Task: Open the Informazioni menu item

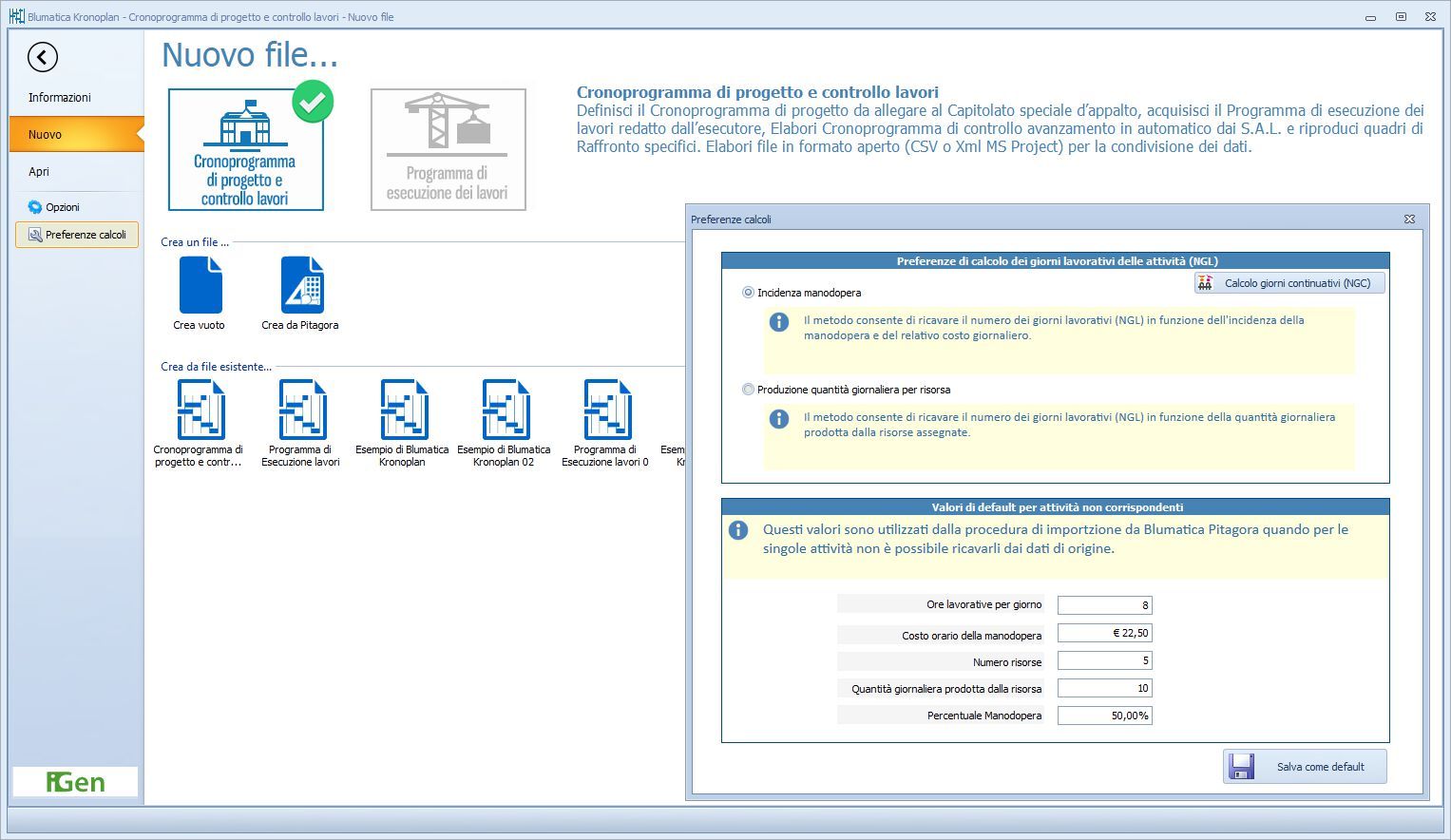Action: (x=60, y=98)
